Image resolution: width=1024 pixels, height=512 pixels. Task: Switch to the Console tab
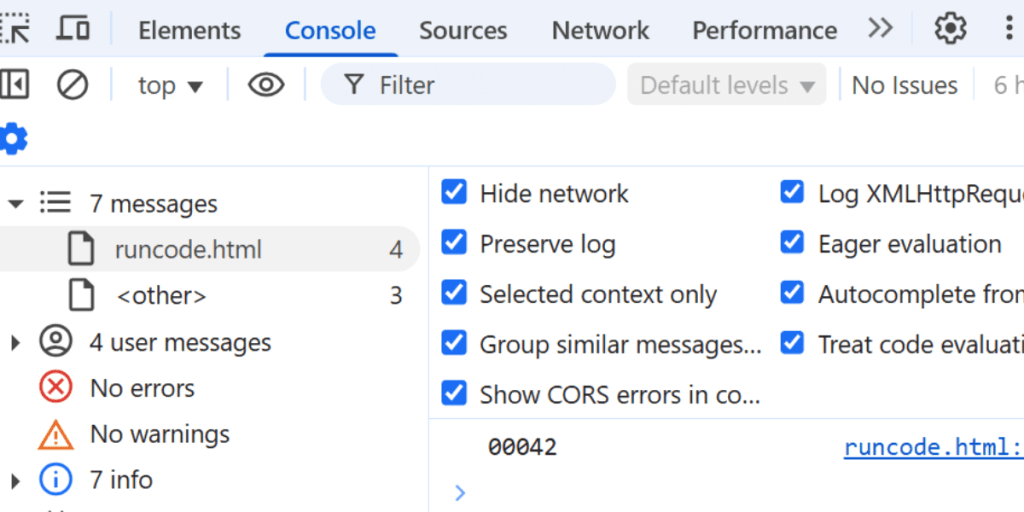pos(330,31)
